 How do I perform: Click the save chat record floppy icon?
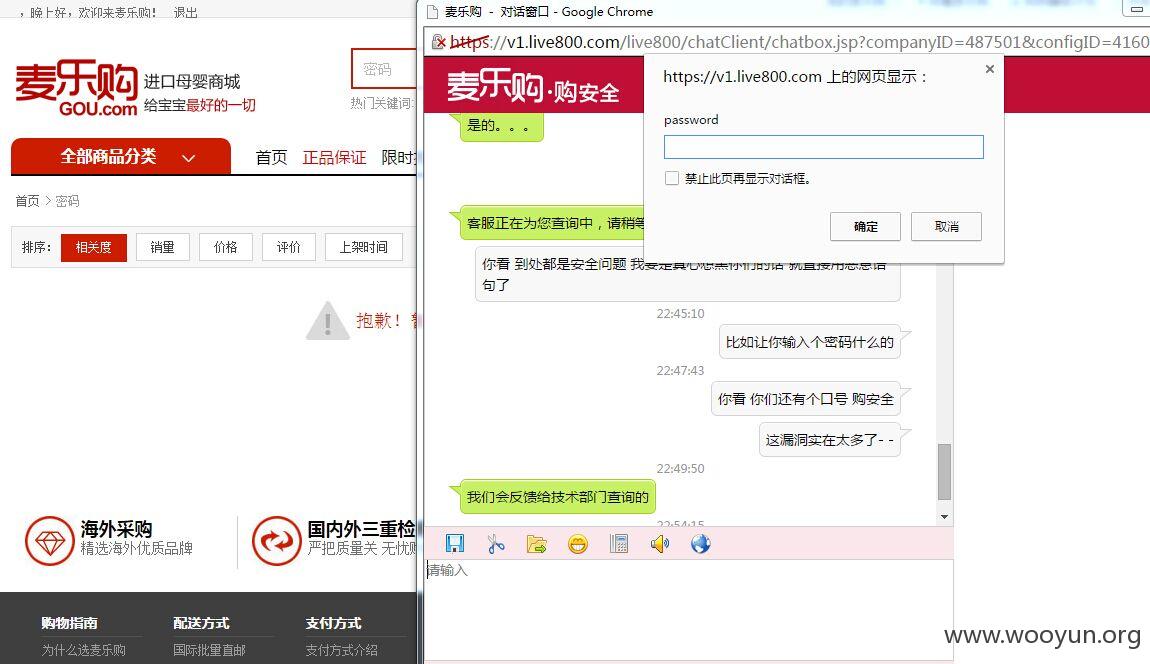[x=455, y=544]
